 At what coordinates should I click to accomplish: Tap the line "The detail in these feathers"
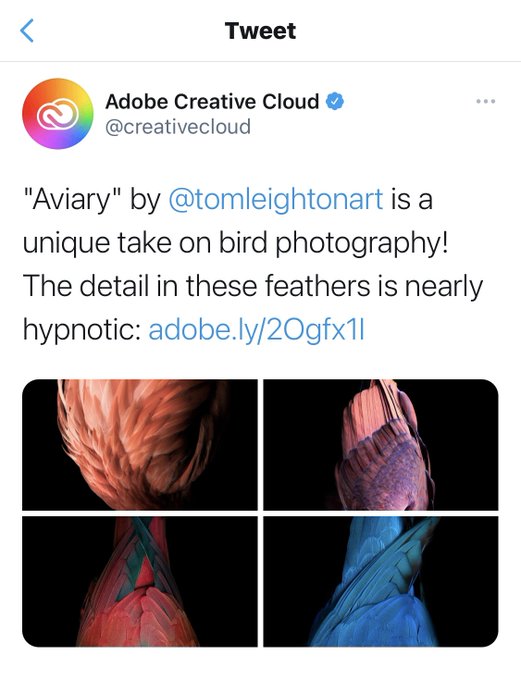pos(197,286)
